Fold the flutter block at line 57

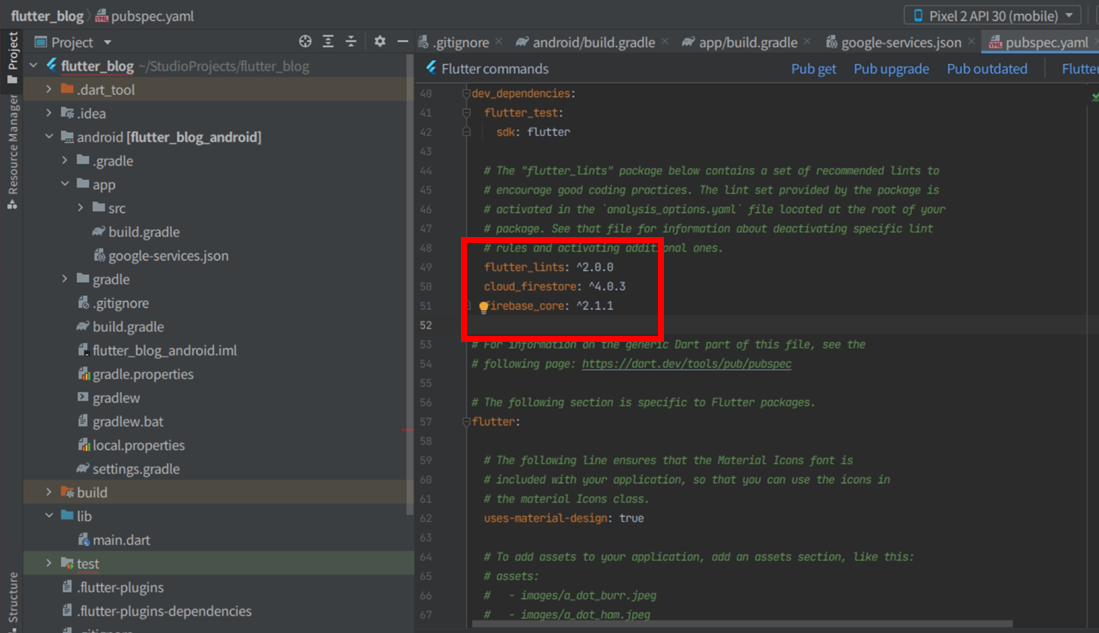(466, 422)
